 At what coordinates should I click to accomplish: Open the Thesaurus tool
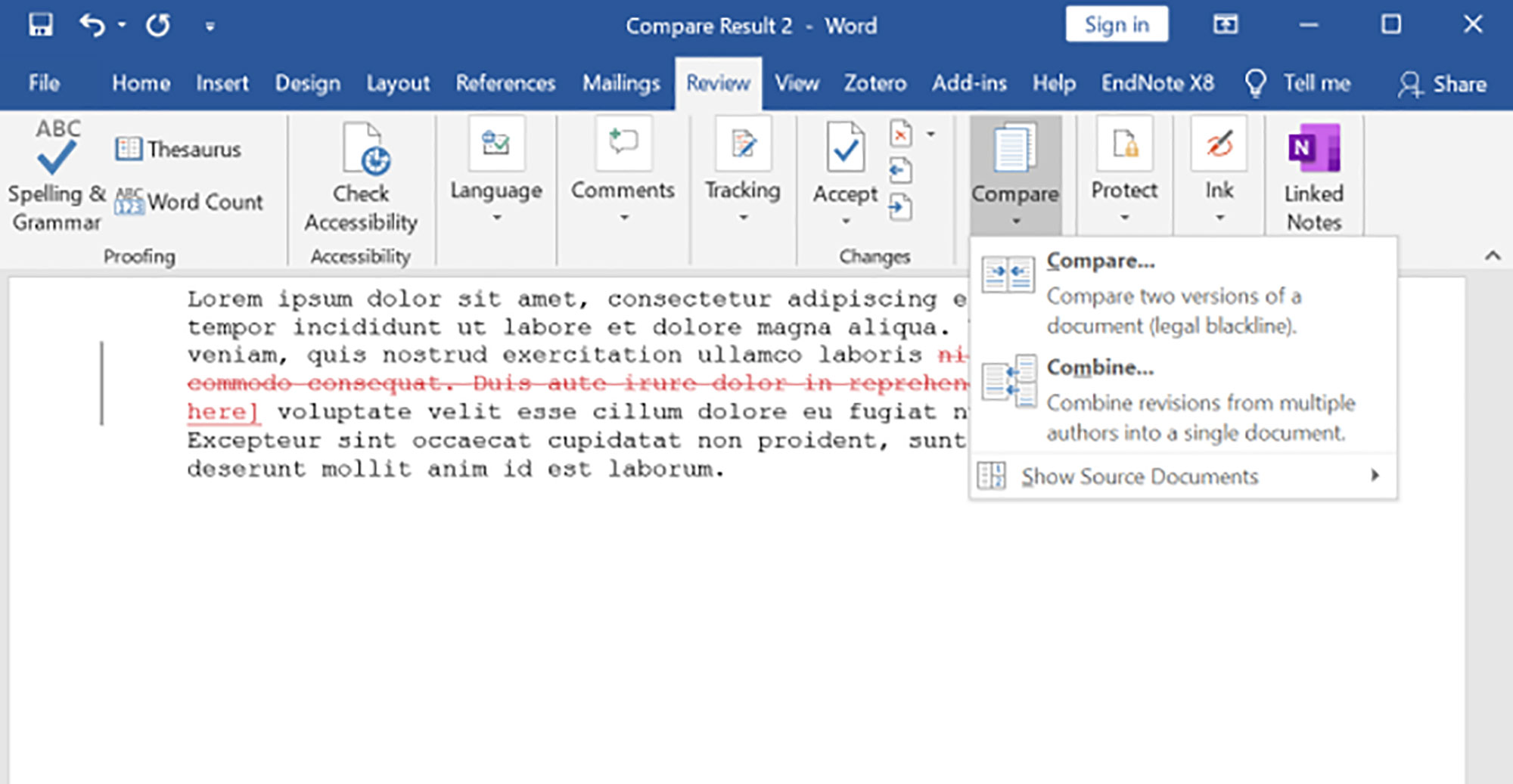[x=179, y=149]
